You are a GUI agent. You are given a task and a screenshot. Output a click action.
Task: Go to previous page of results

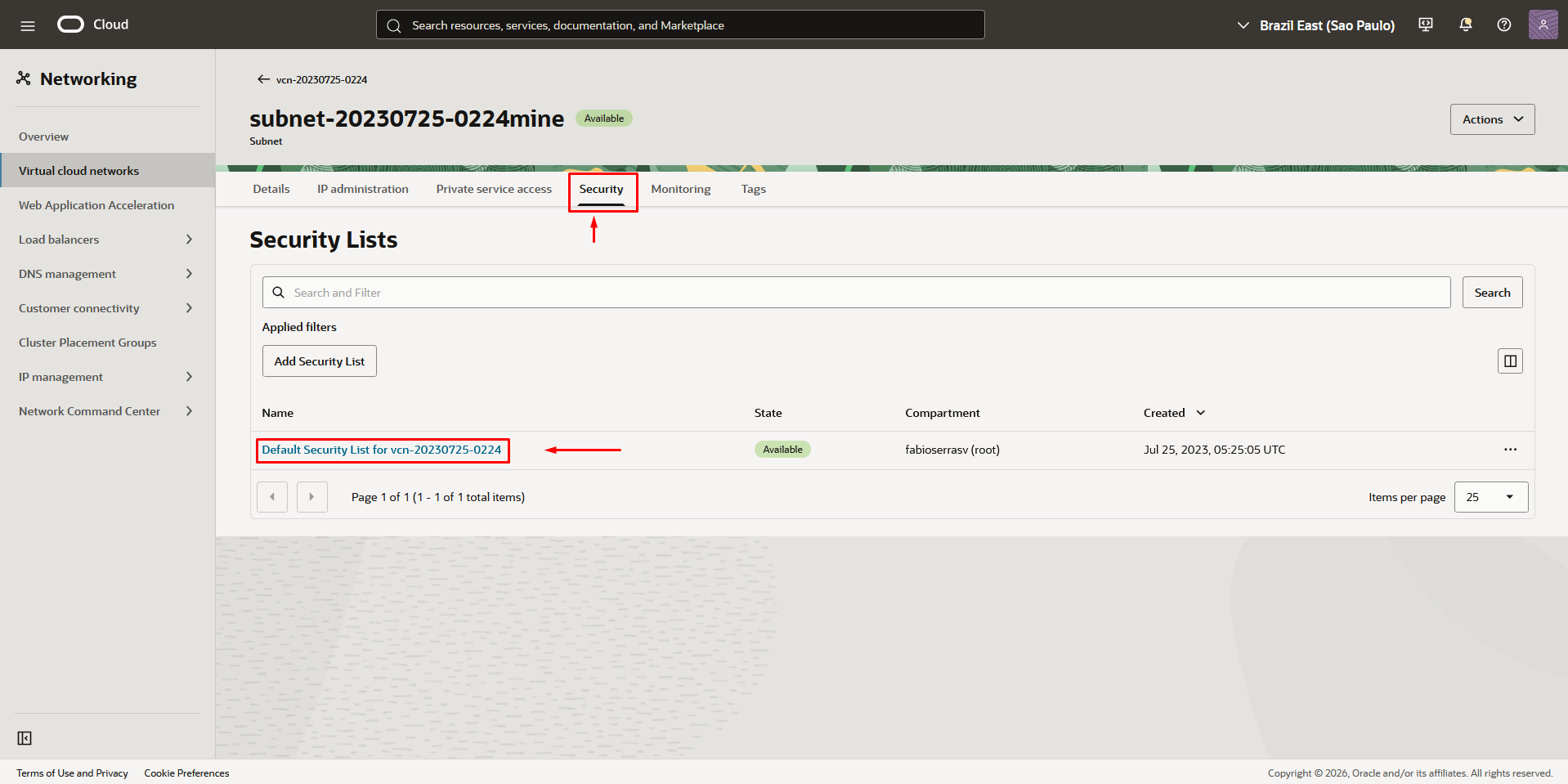[272, 497]
